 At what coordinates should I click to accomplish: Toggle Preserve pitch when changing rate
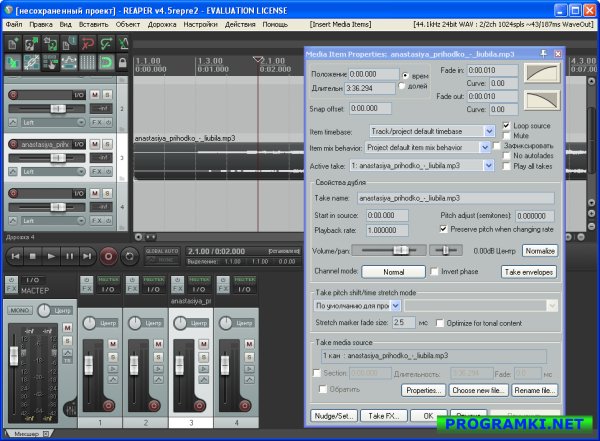click(443, 229)
